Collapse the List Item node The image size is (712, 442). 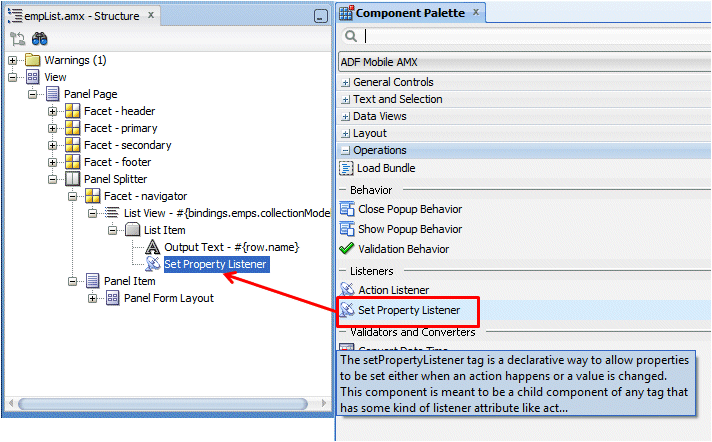tap(113, 230)
